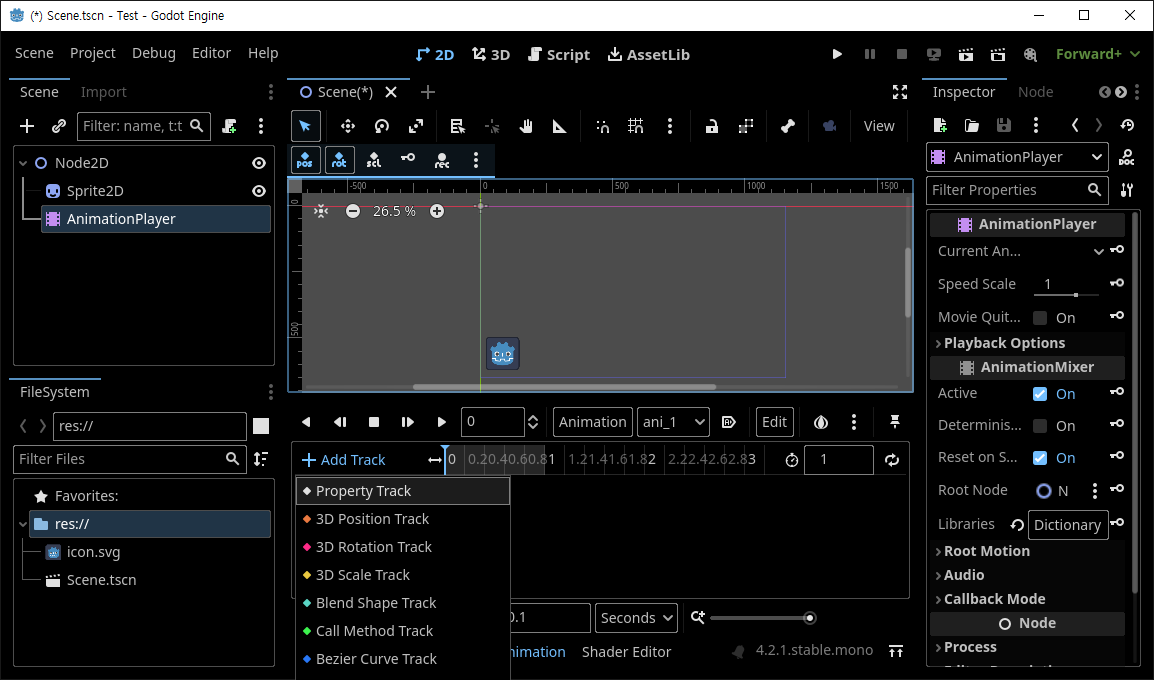This screenshot has height=680, width=1154.
Task: Open the canvas View button
Action: pyautogui.click(x=879, y=126)
